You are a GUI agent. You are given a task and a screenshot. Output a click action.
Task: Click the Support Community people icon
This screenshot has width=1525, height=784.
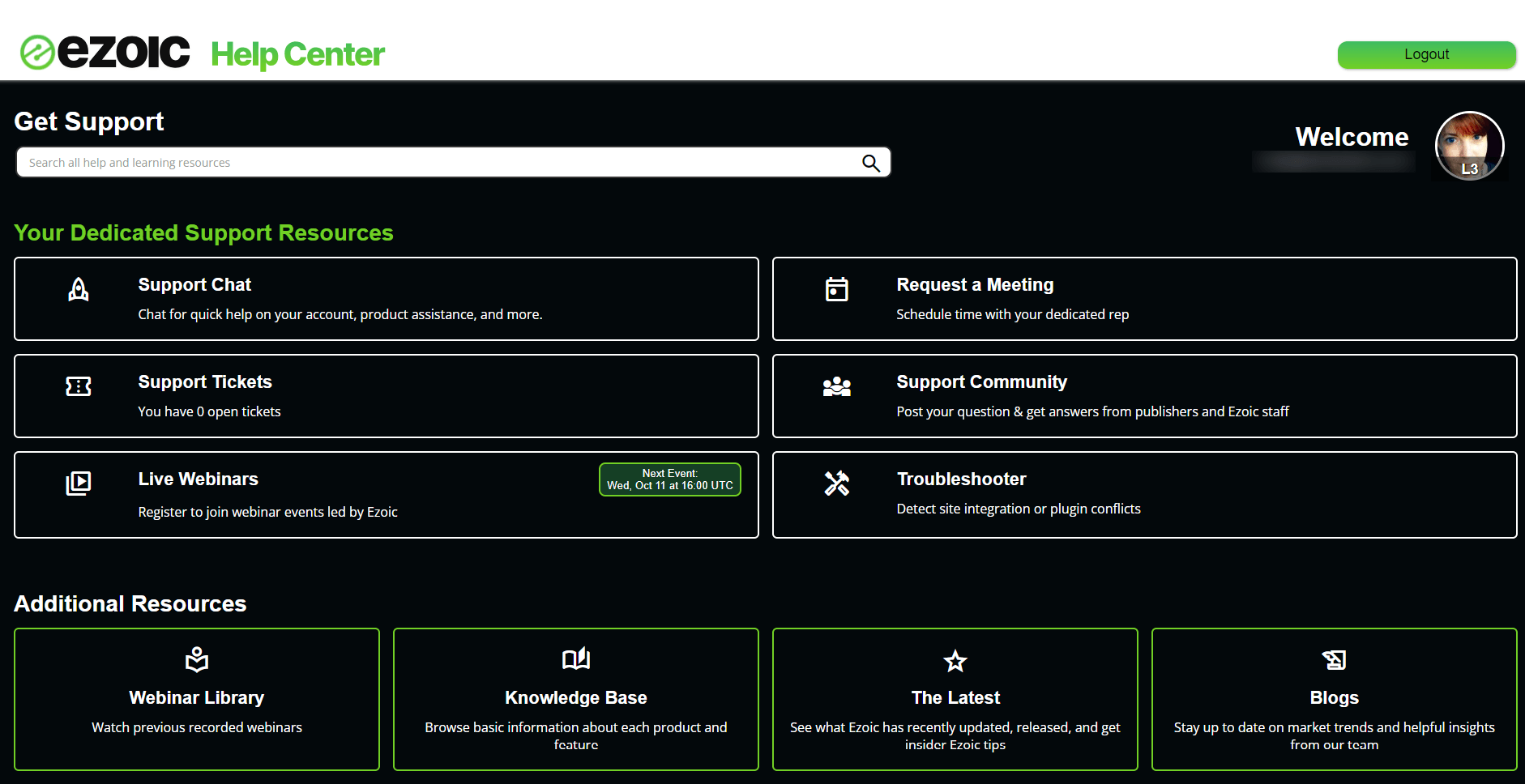tap(837, 386)
